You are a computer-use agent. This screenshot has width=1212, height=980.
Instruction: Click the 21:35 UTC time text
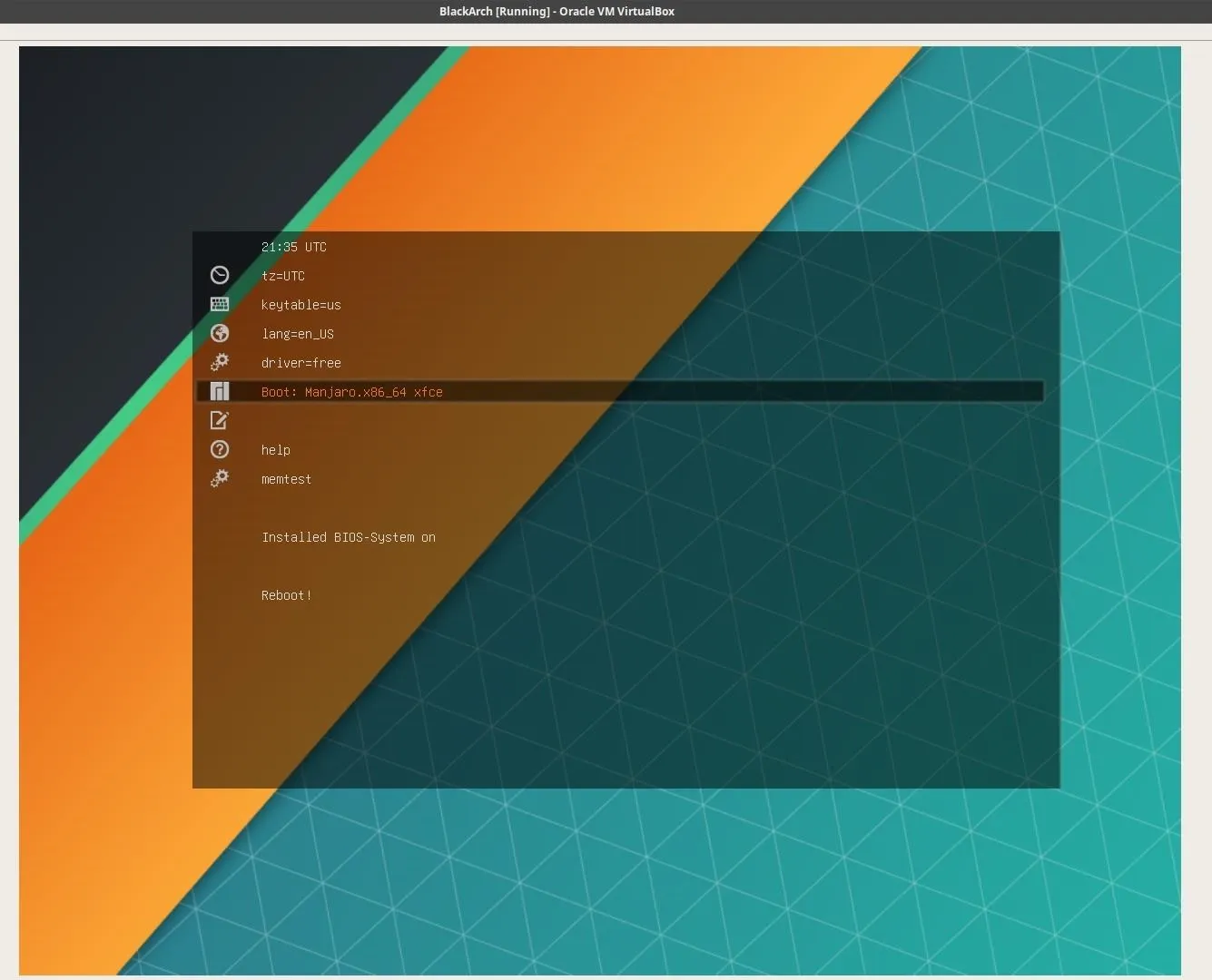294,247
